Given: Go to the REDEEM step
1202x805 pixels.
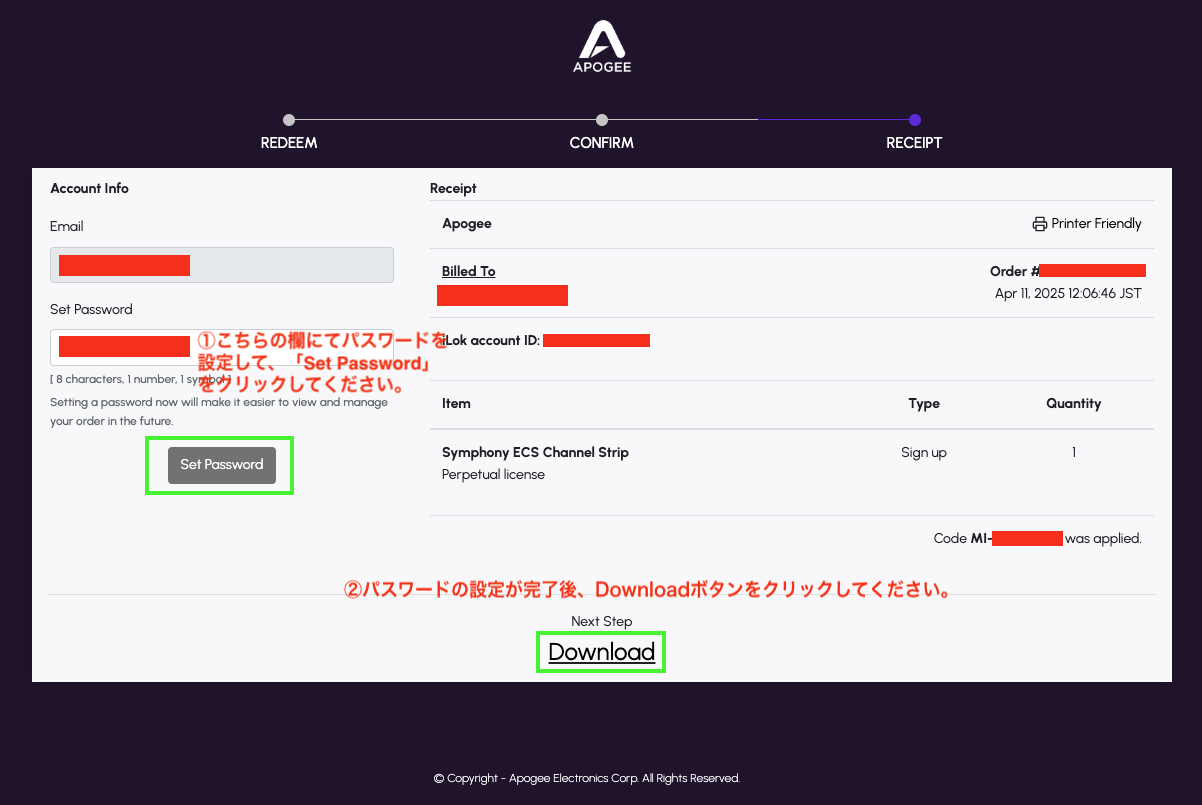Looking at the screenshot, I should 289,142.
